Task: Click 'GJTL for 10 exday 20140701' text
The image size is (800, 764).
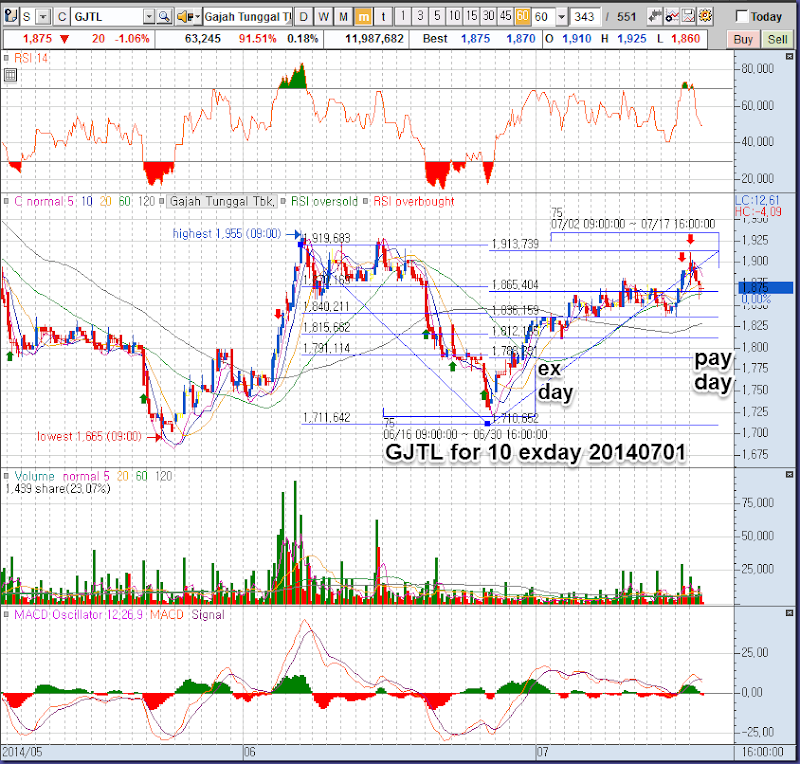Action: 535,452
